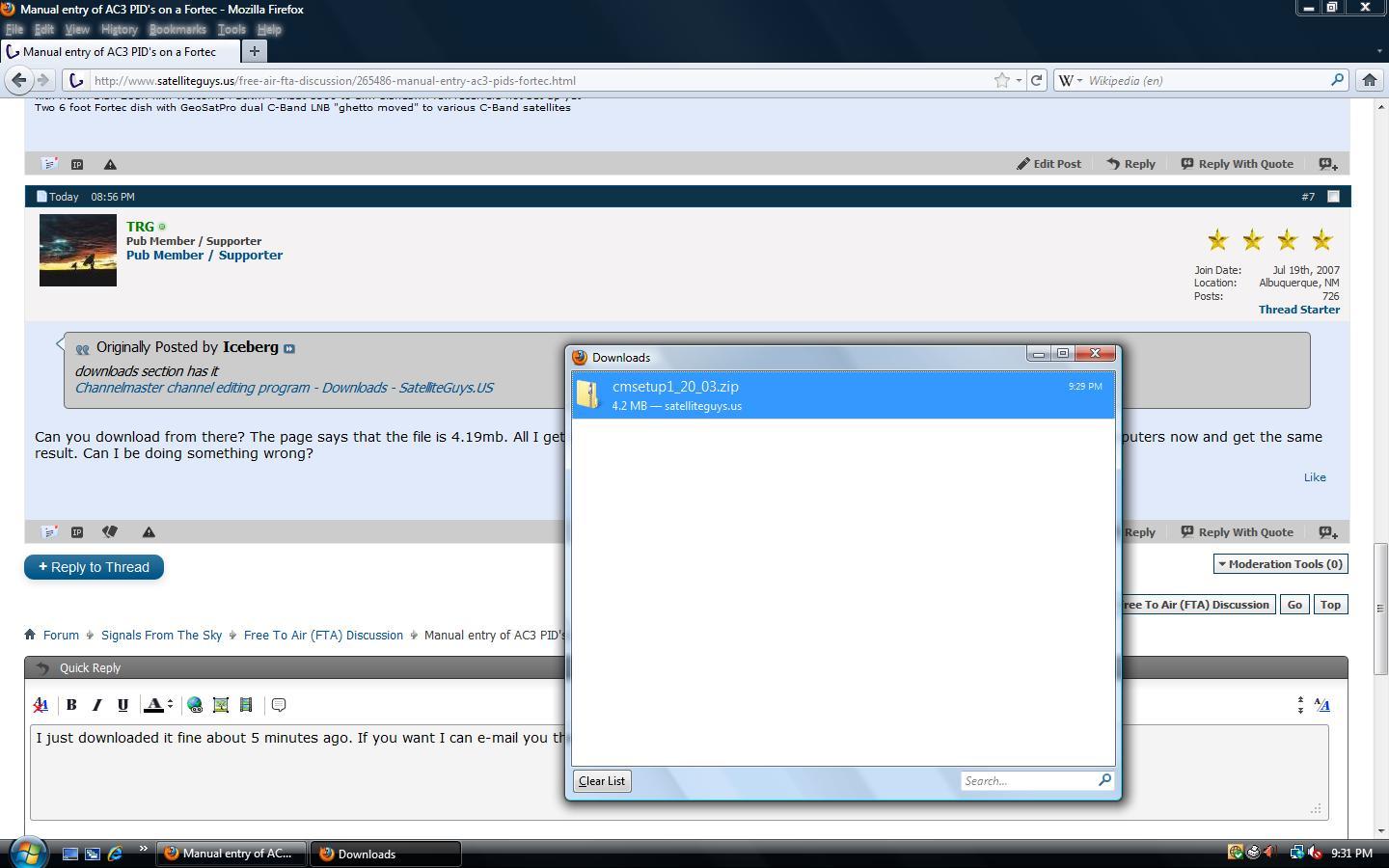Open the View menu
1389x868 pixels.
77,29
